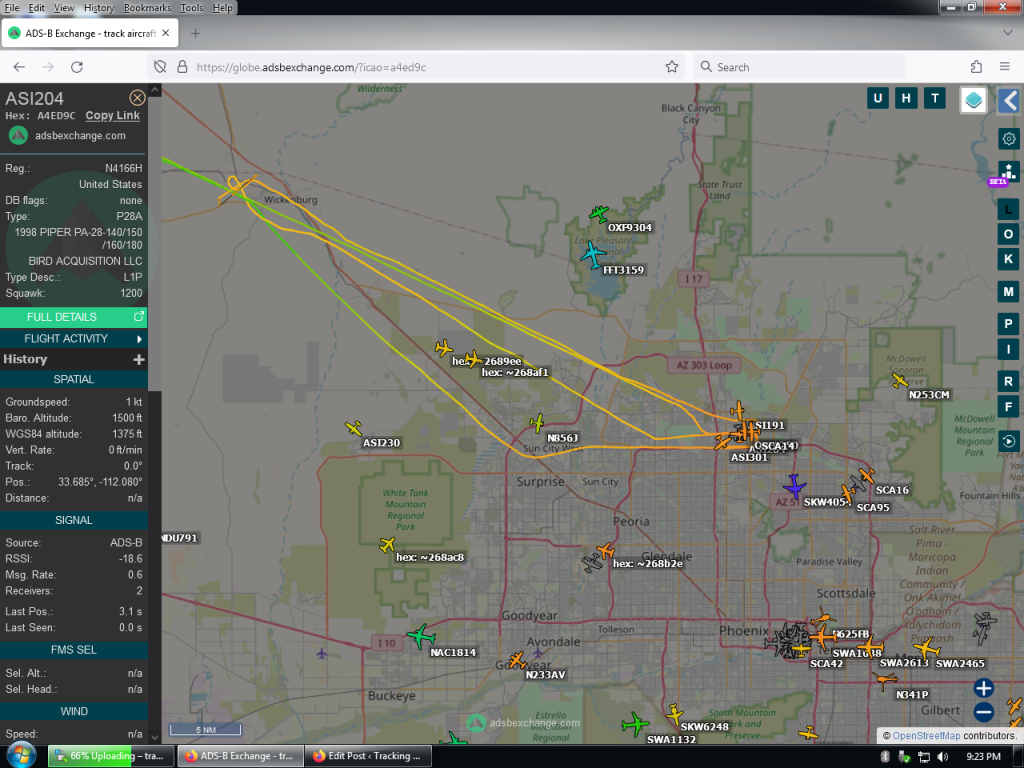Click the browser URL address field

point(418,67)
